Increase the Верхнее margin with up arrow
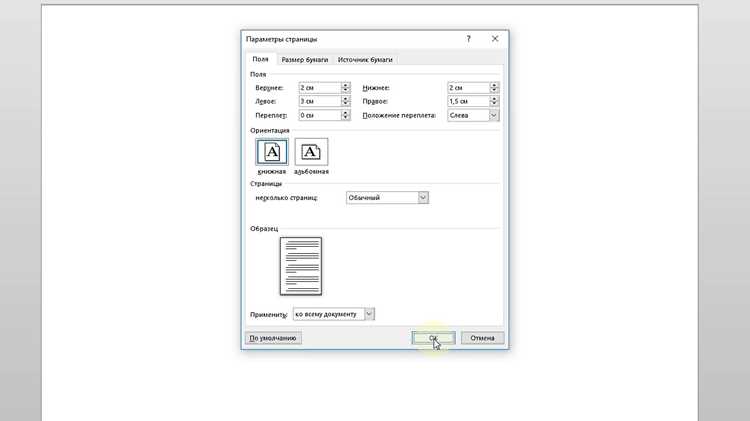 (345, 85)
